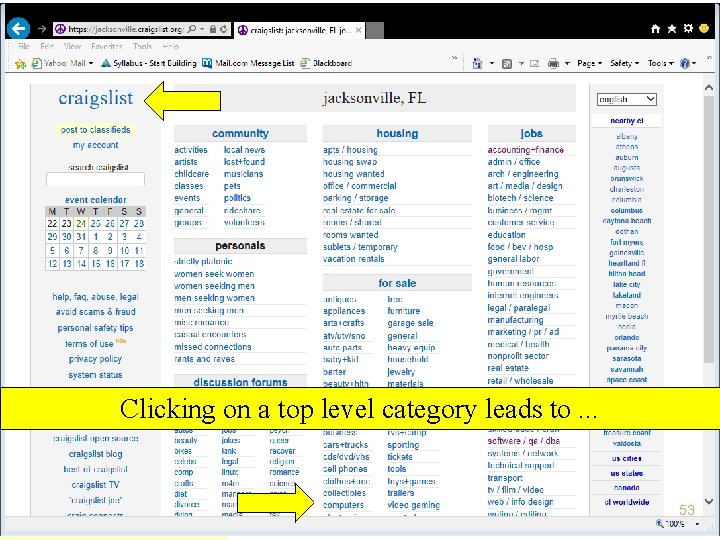Screen dimensions: 720x540
Task: Open the Blackboard favorite link
Action: coord(326,63)
